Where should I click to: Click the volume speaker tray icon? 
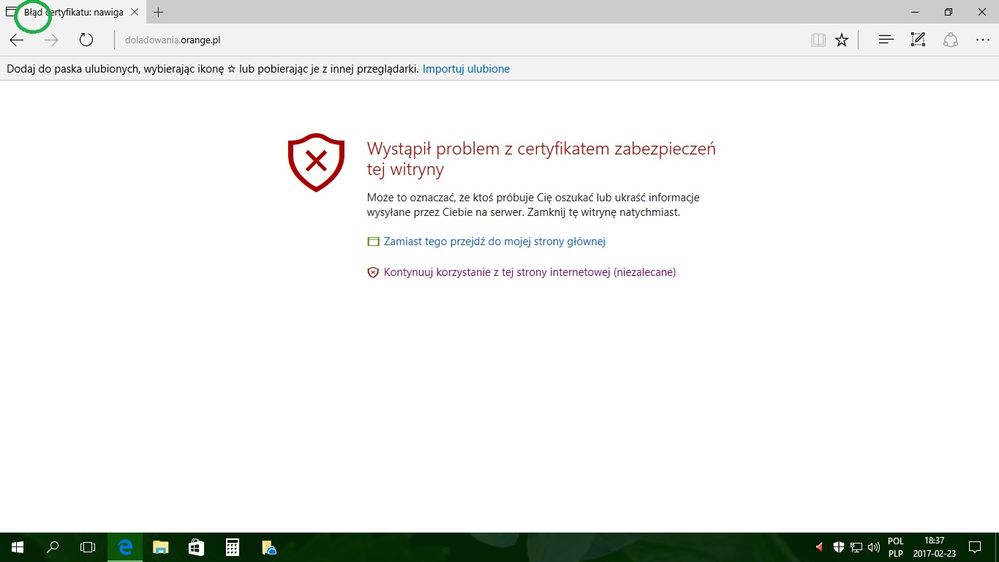[x=873, y=547]
